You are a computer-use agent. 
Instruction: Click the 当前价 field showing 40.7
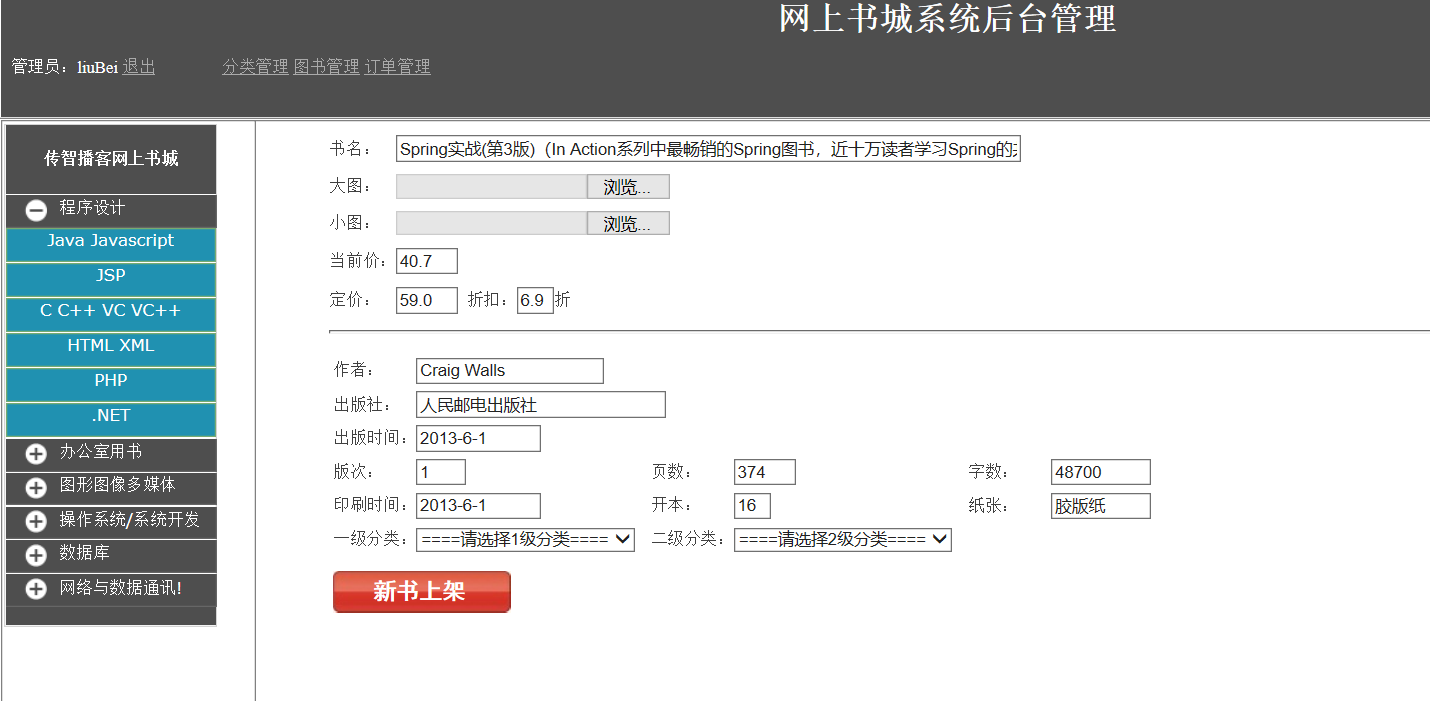point(427,261)
